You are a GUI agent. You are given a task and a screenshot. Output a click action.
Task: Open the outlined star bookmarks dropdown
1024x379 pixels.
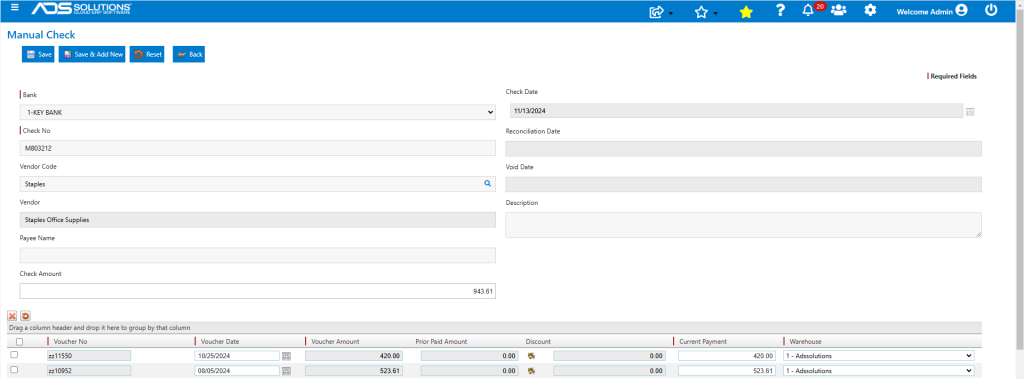point(706,12)
